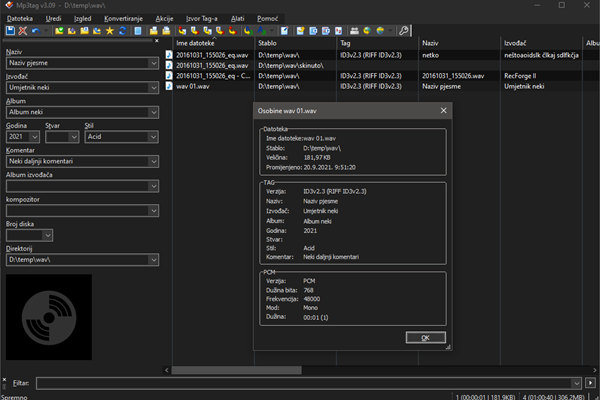The width and height of the screenshot is (600, 400).
Task: Open the Datoteka menu
Action: click(x=20, y=18)
